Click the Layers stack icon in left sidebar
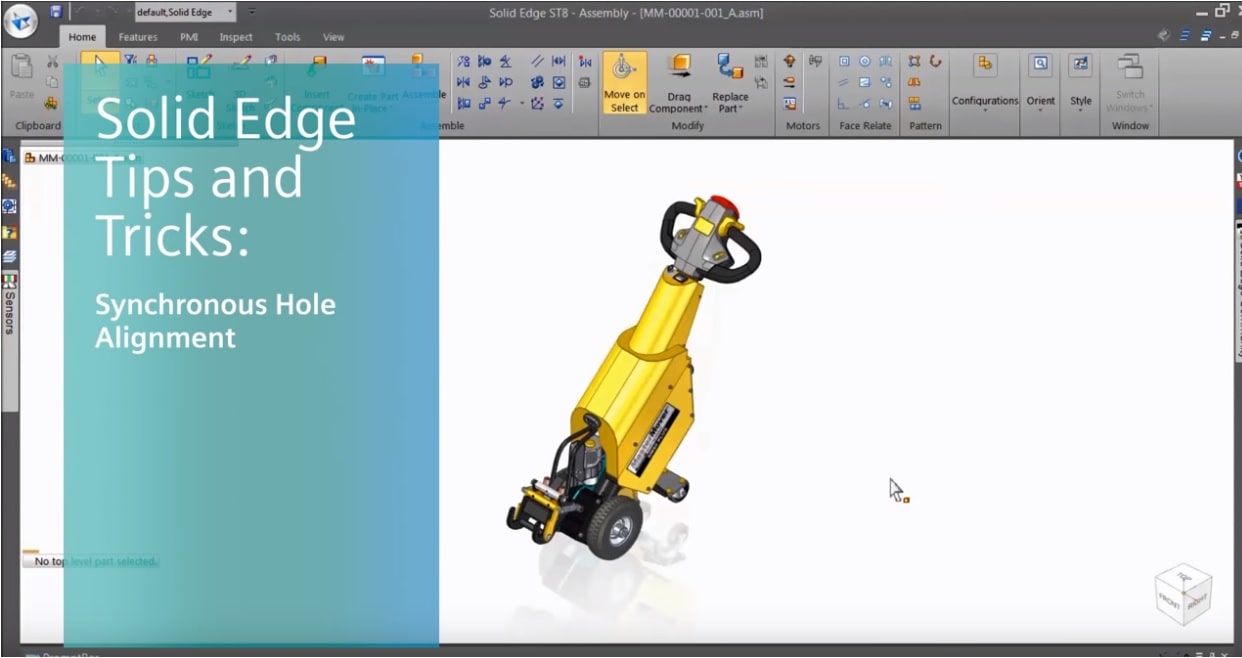This screenshot has height=658, width=1242. point(9,257)
